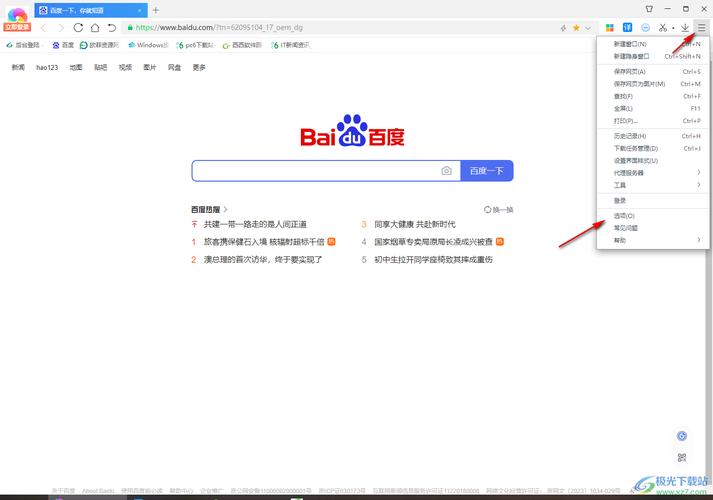Go to home page using house icon
713x500 pixels.
[95, 28]
